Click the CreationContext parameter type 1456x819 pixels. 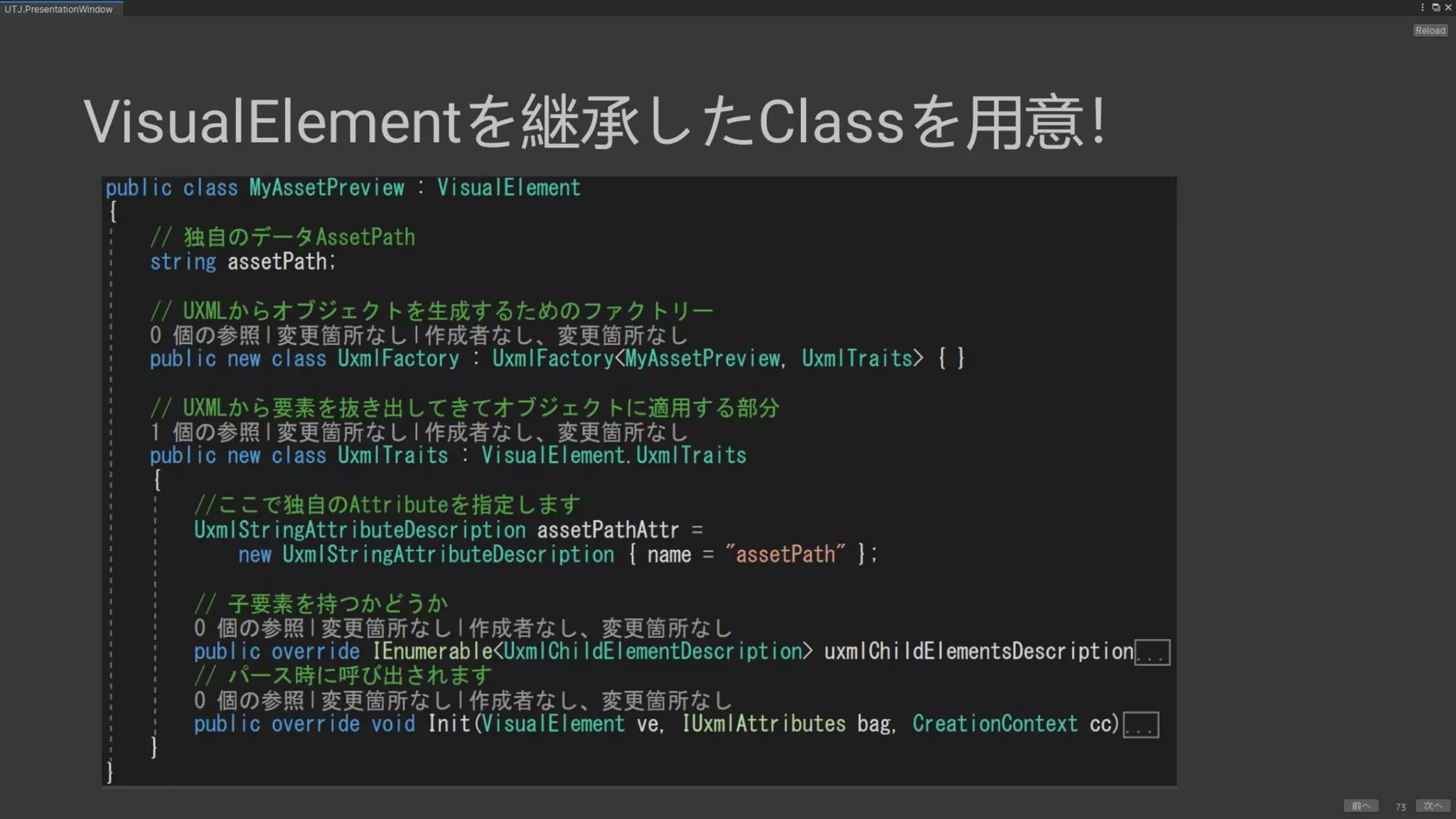(995, 724)
